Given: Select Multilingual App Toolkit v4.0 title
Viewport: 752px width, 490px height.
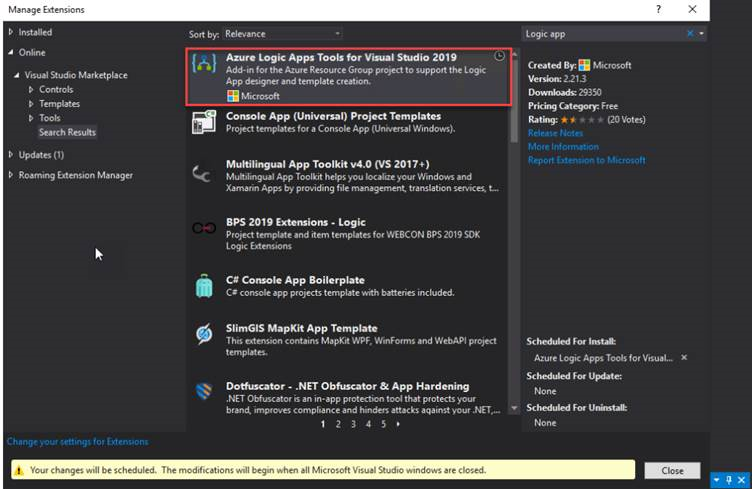Looking at the screenshot, I should pyautogui.click(x=328, y=164).
